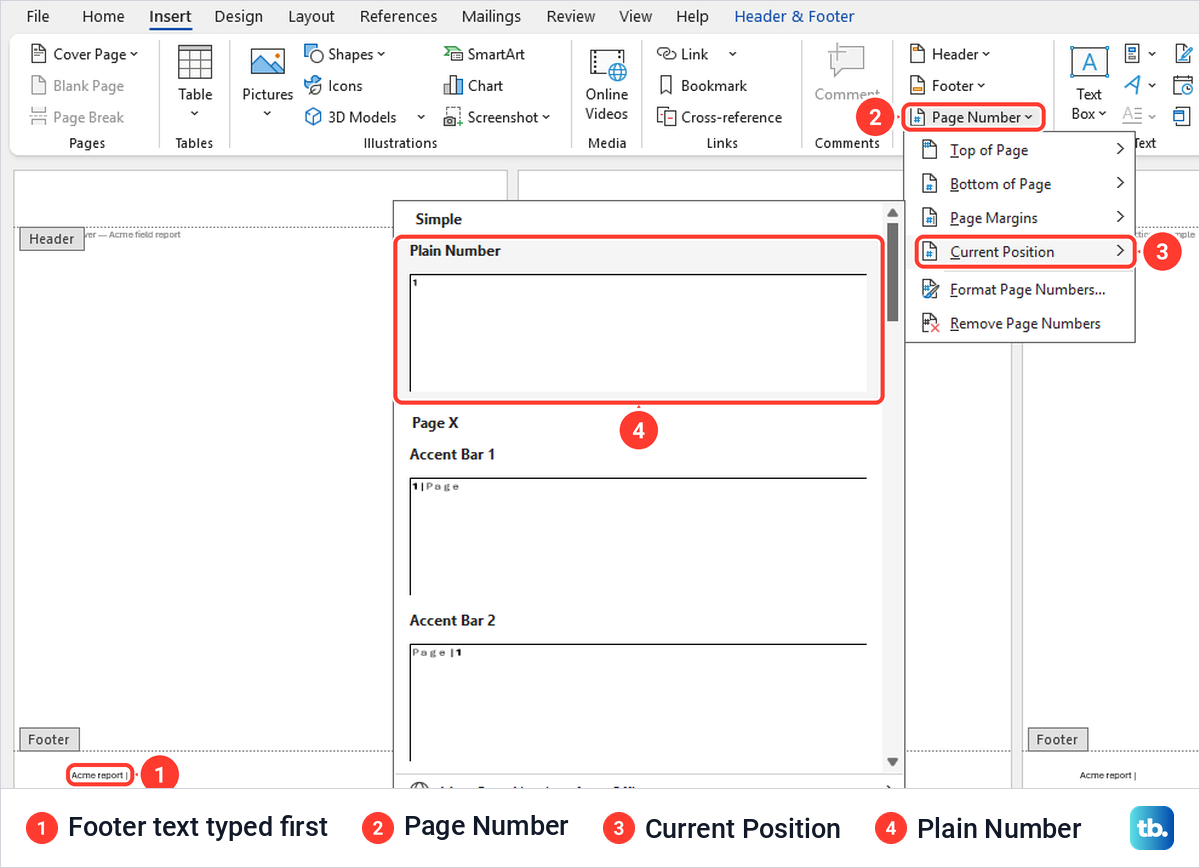The height and width of the screenshot is (868, 1200).
Task: Click the Date & Time calendar icon
Action: [1182, 86]
